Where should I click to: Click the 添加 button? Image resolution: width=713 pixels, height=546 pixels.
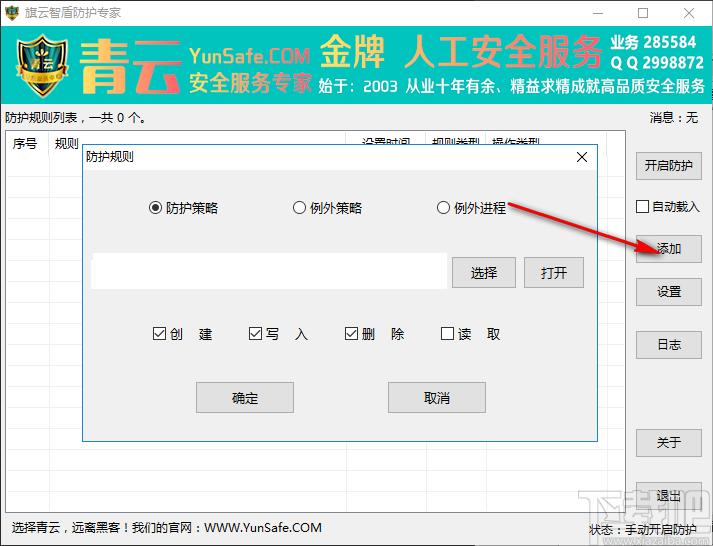click(668, 249)
